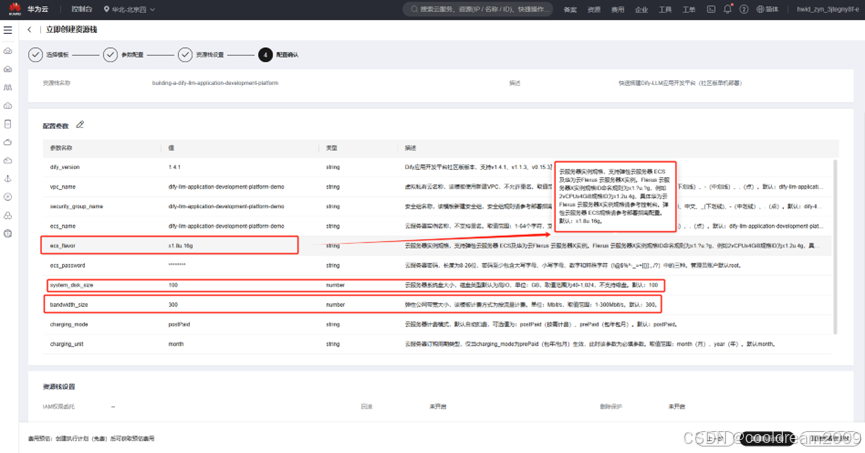Edit configuration parameters via pencil icon
The width and height of the screenshot is (865, 453).
[x=80, y=125]
